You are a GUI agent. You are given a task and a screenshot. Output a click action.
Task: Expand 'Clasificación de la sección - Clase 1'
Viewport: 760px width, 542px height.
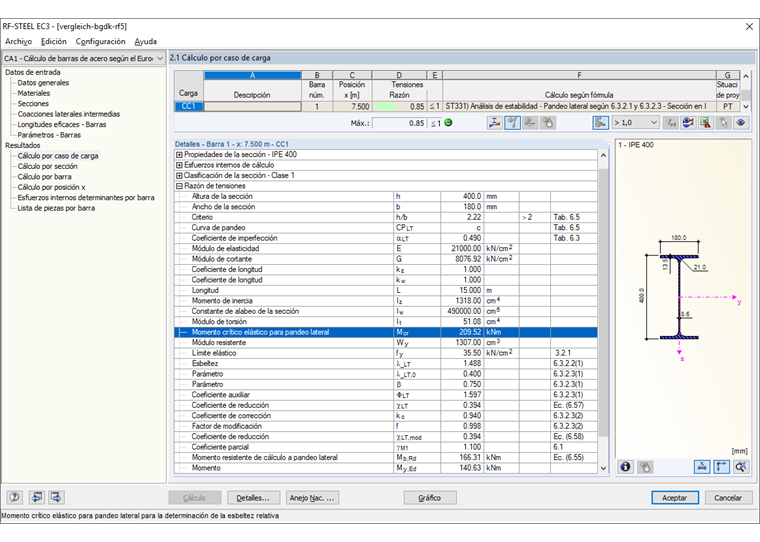[179, 175]
